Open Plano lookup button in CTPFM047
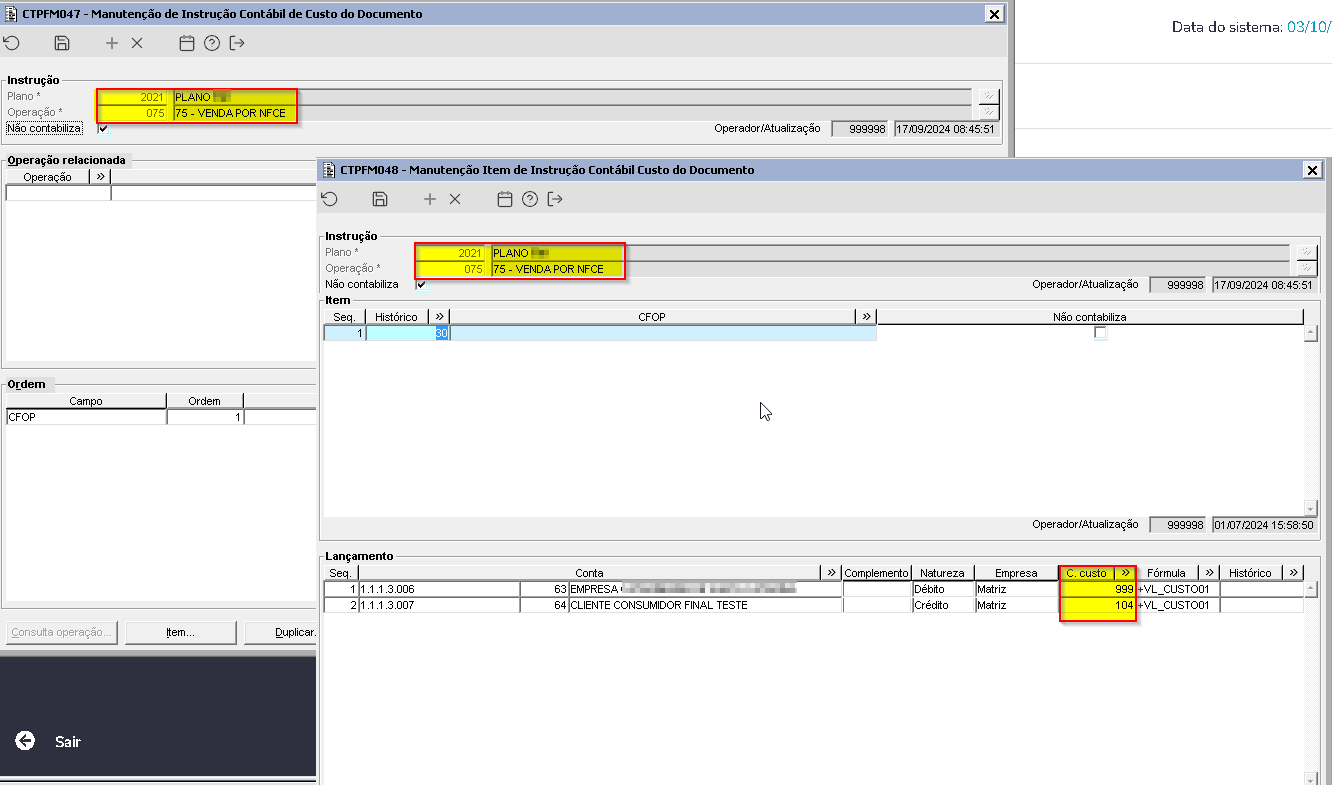Viewport: 1332px width, 785px height. (988, 96)
